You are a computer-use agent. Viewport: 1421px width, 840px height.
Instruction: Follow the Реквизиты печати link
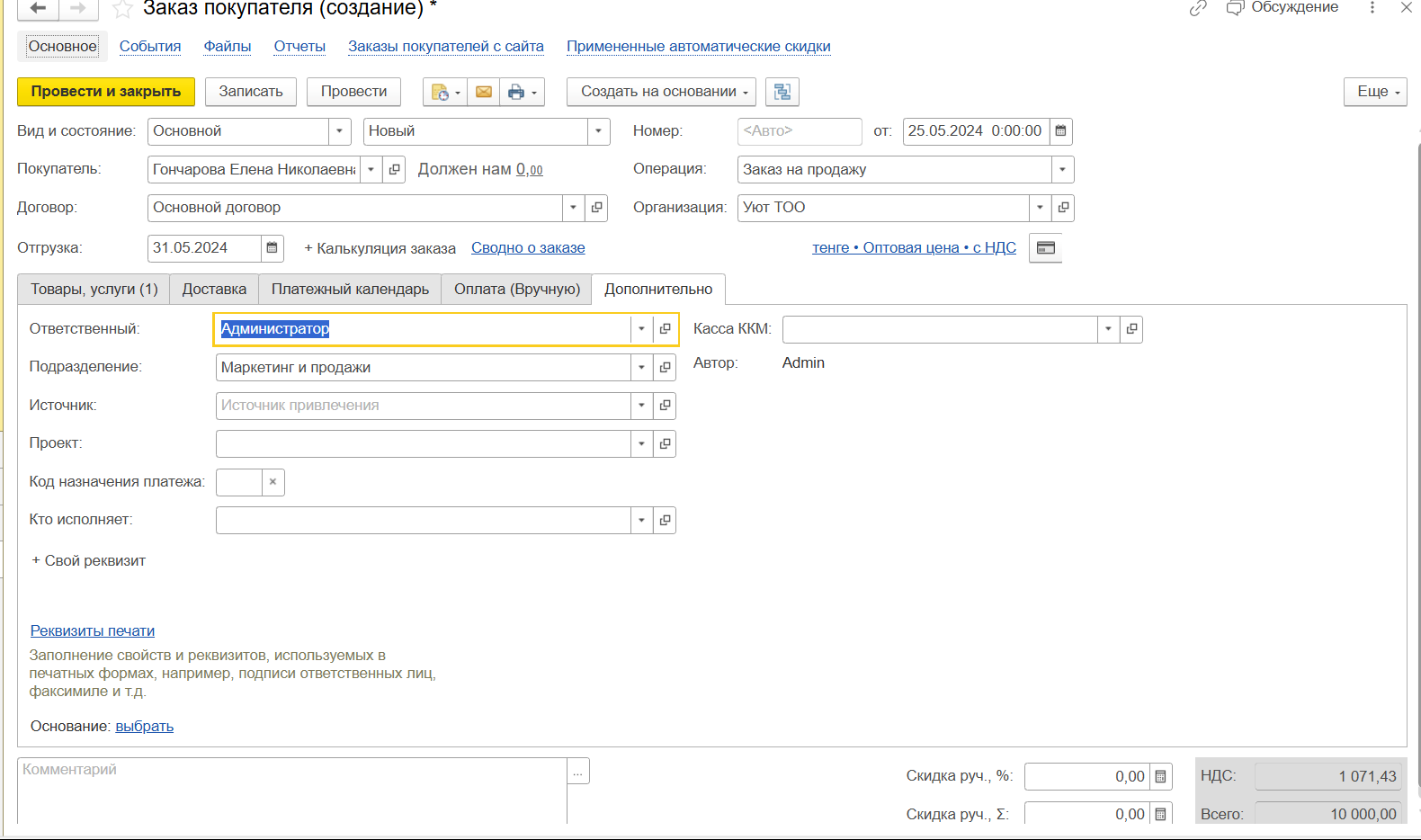point(93,631)
